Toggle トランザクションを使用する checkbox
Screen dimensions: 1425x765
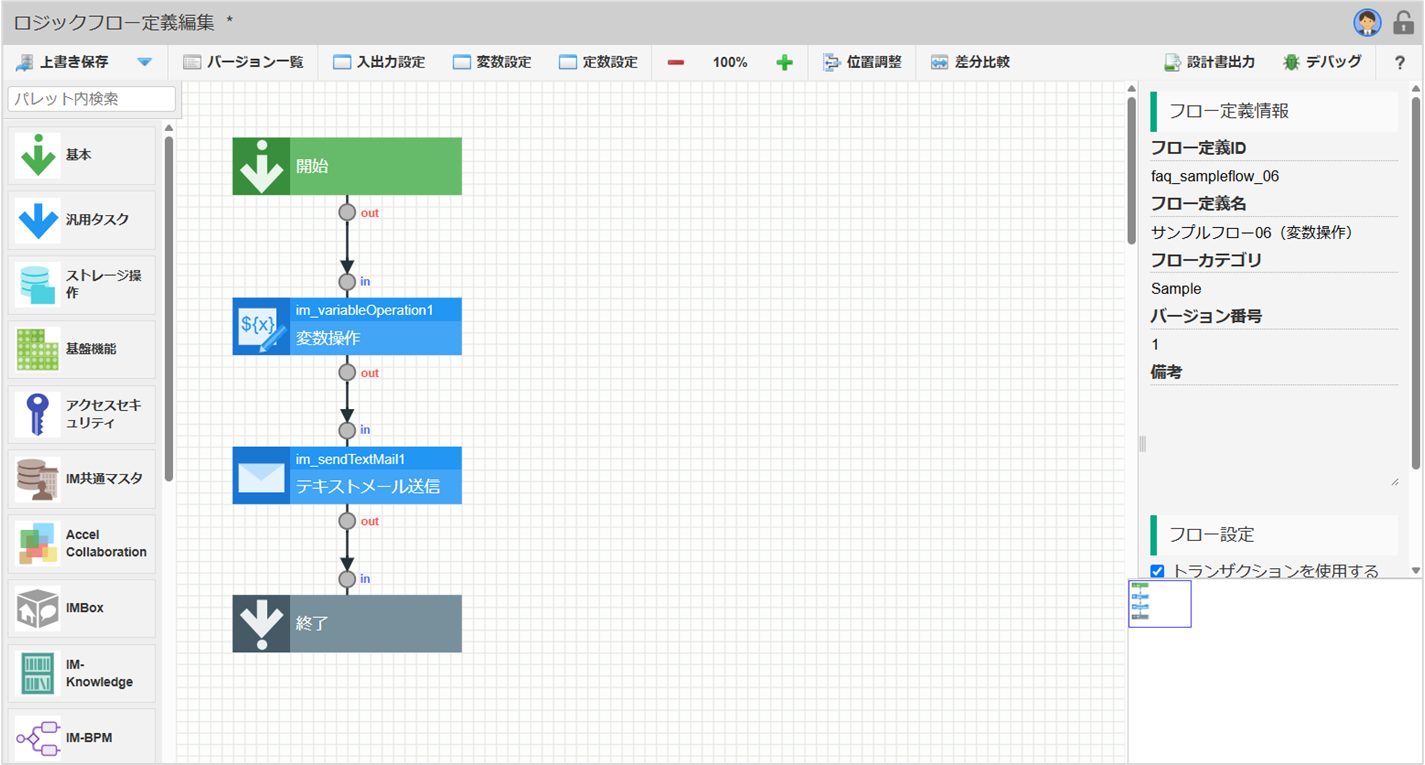[1158, 571]
